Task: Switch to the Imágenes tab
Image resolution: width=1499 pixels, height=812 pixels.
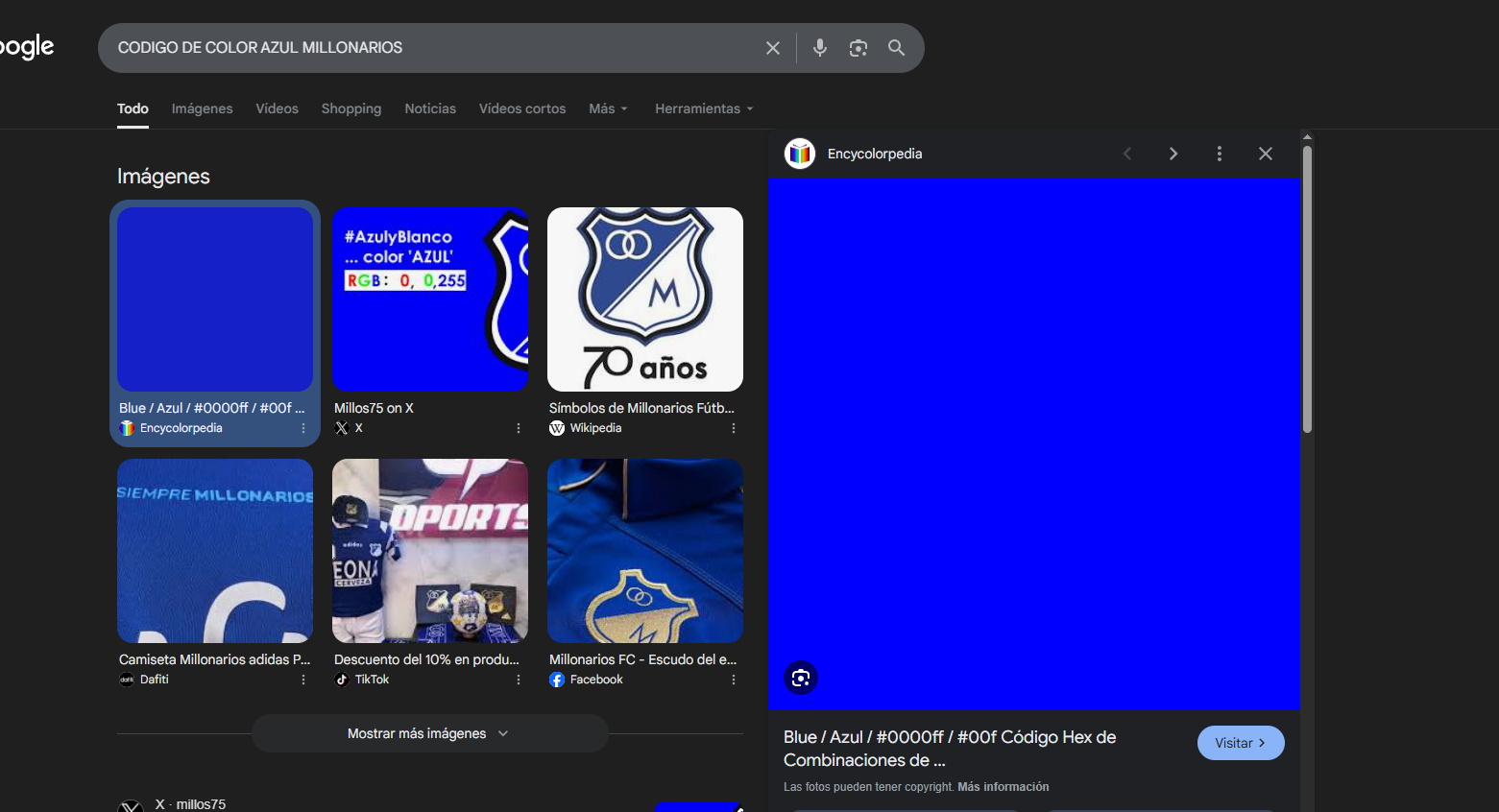Action: click(202, 108)
